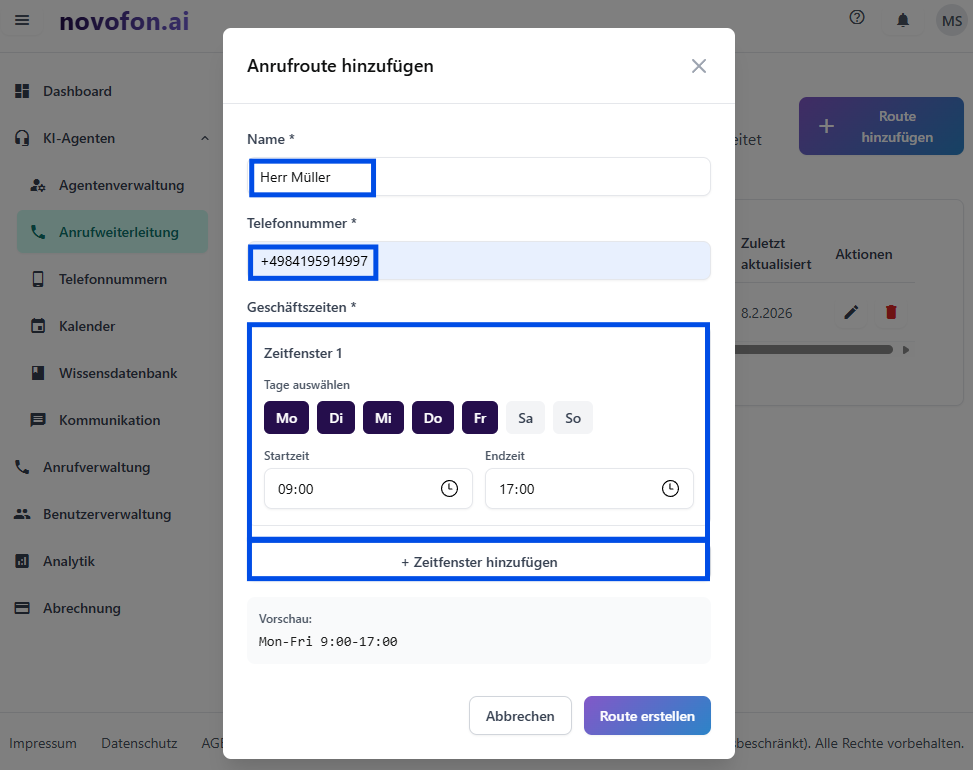Collapse the KI-Agenten sidebar section
The height and width of the screenshot is (770, 973).
point(204,138)
